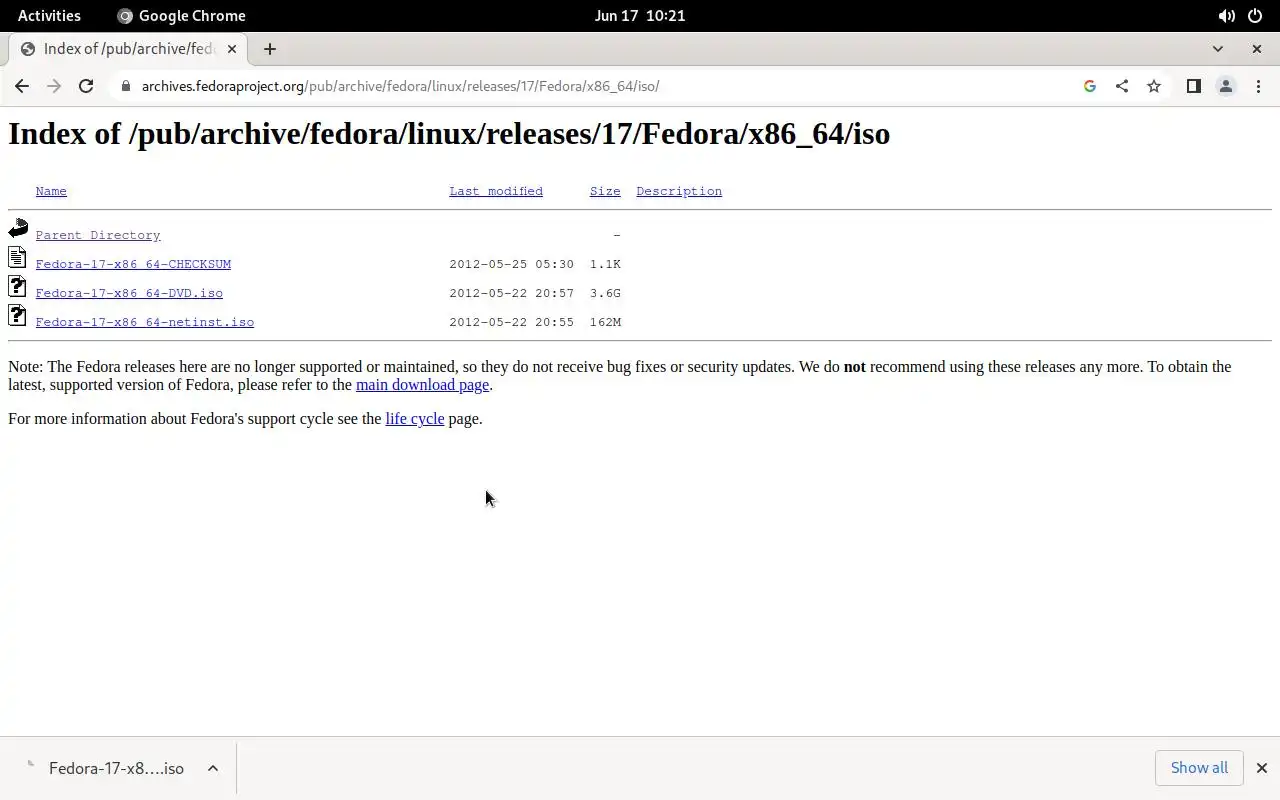Click the forward navigation arrow
The height and width of the screenshot is (800, 1280).
pos(54,86)
